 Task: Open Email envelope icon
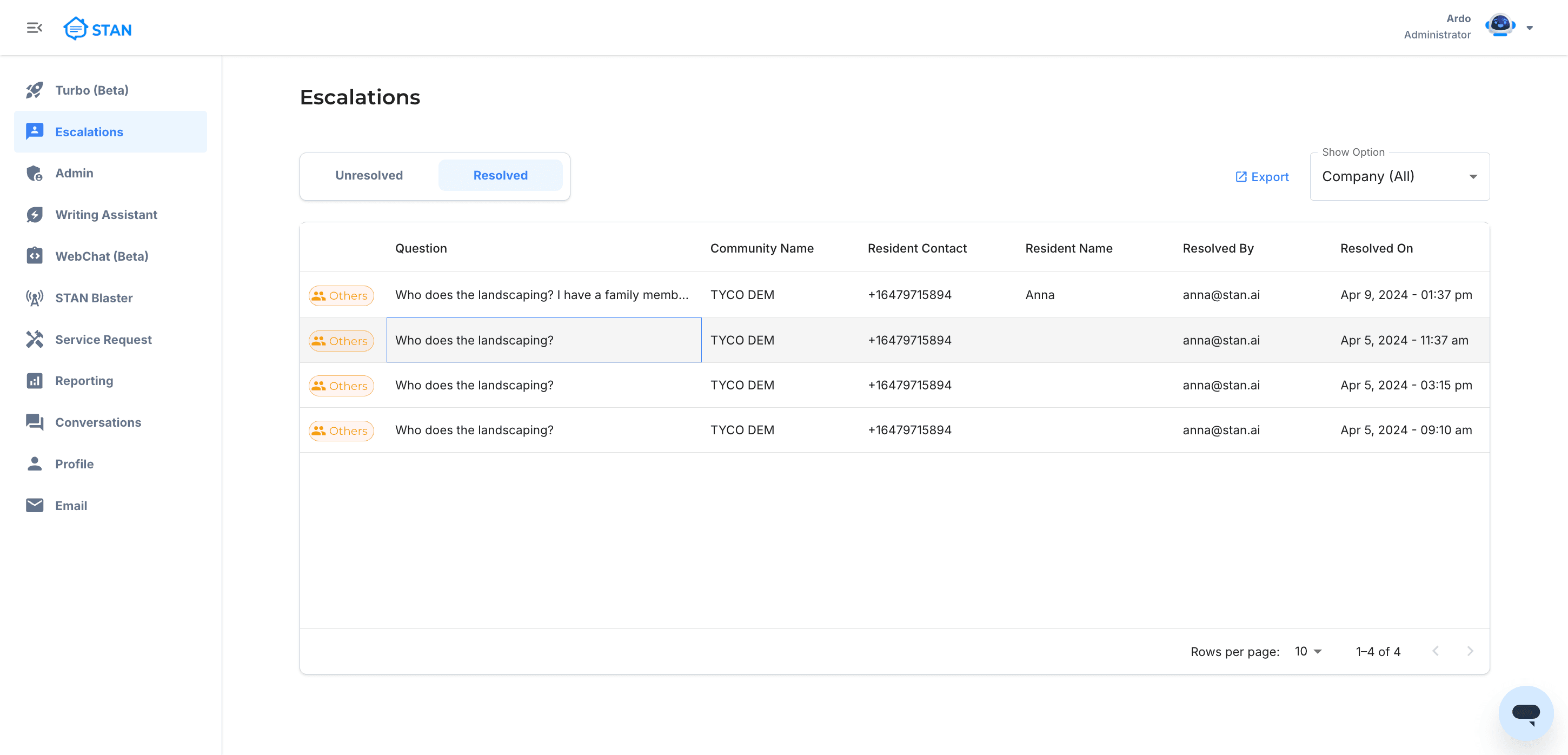(x=35, y=505)
